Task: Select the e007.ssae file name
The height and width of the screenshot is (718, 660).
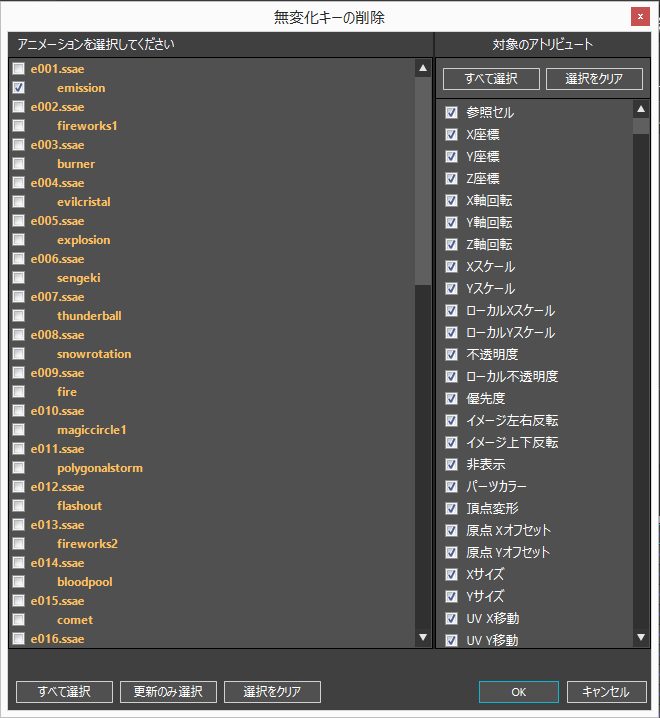Action: coord(57,297)
